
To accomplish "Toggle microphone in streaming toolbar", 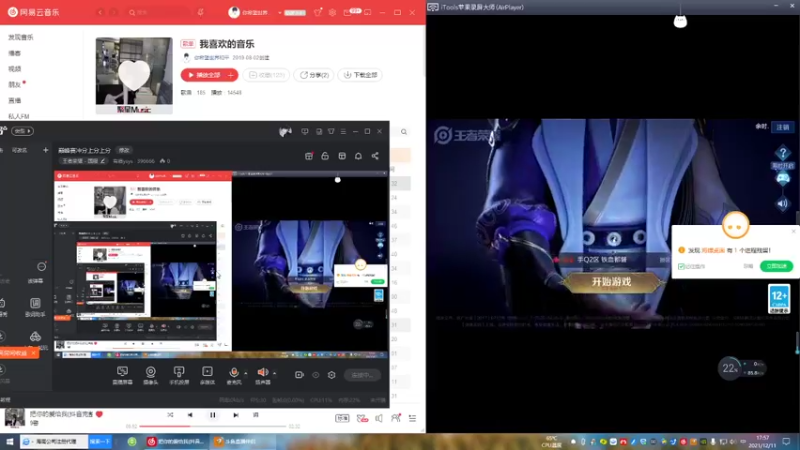I will pyautogui.click(x=234, y=375).
